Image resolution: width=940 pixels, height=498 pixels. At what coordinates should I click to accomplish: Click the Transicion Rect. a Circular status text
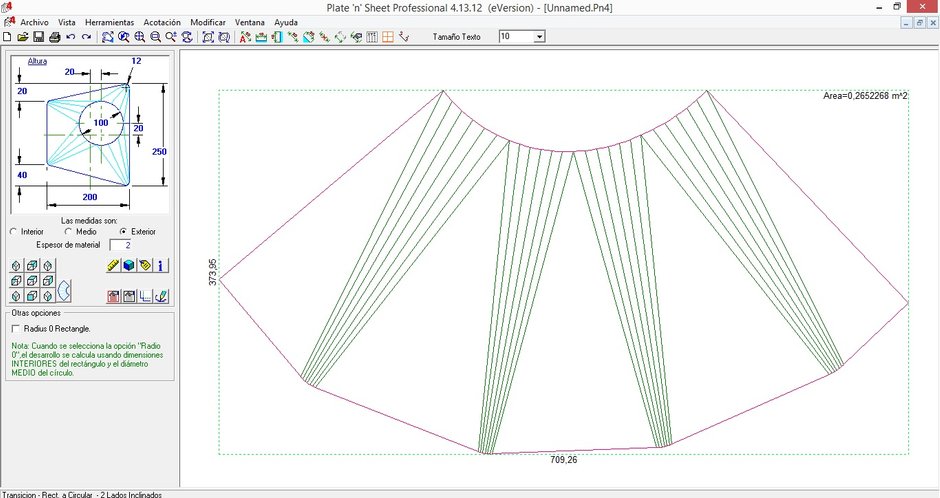tap(82, 494)
